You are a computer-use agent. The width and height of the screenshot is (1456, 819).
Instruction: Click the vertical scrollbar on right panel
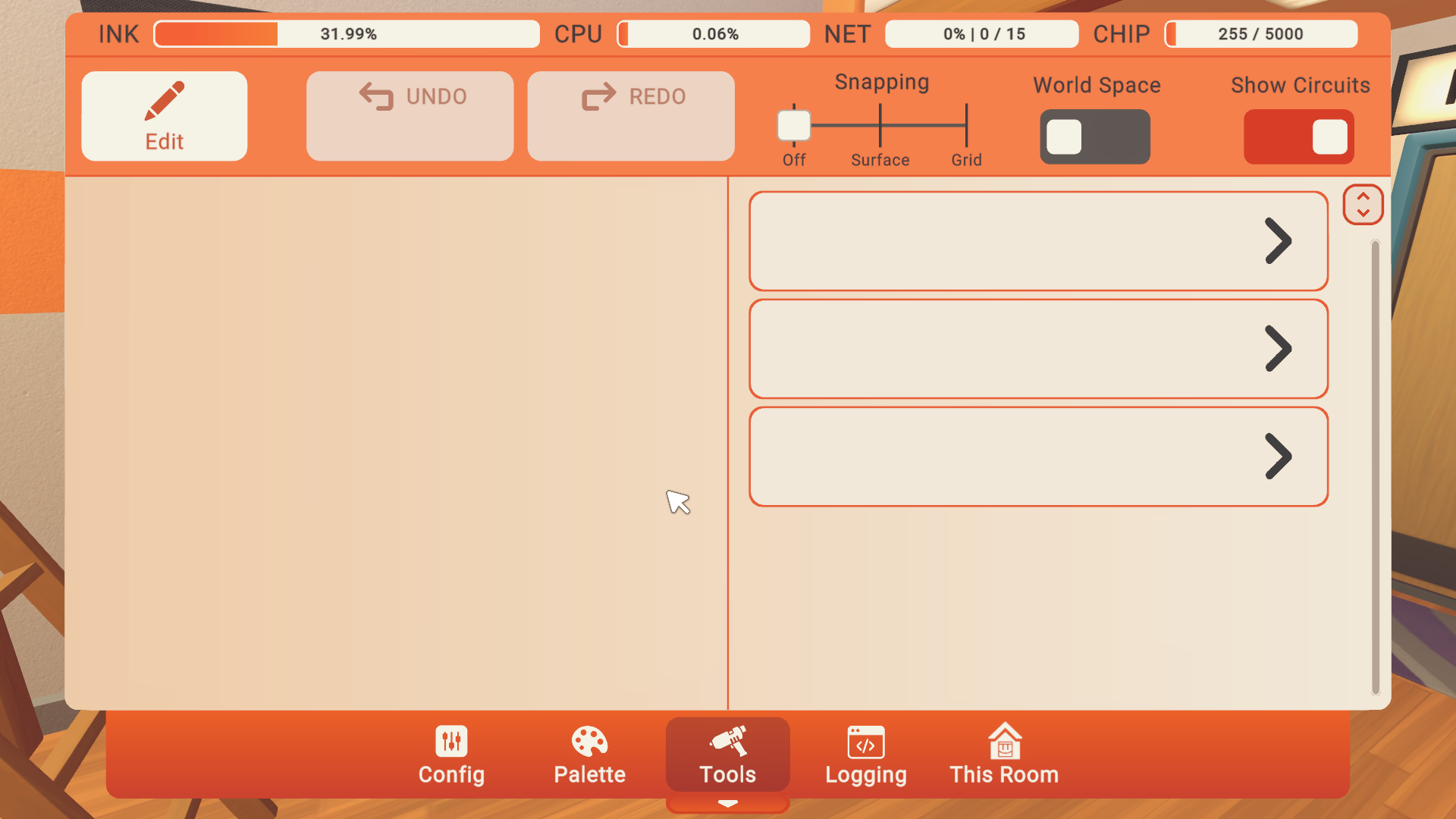1375,466
